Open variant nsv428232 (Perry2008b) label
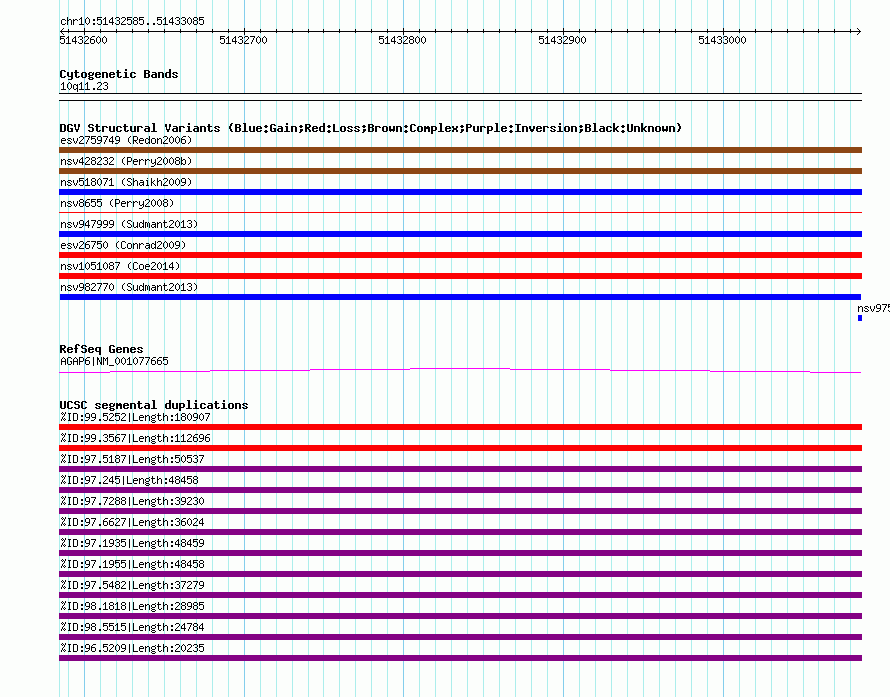890x697 pixels. pyautogui.click(x=126, y=161)
